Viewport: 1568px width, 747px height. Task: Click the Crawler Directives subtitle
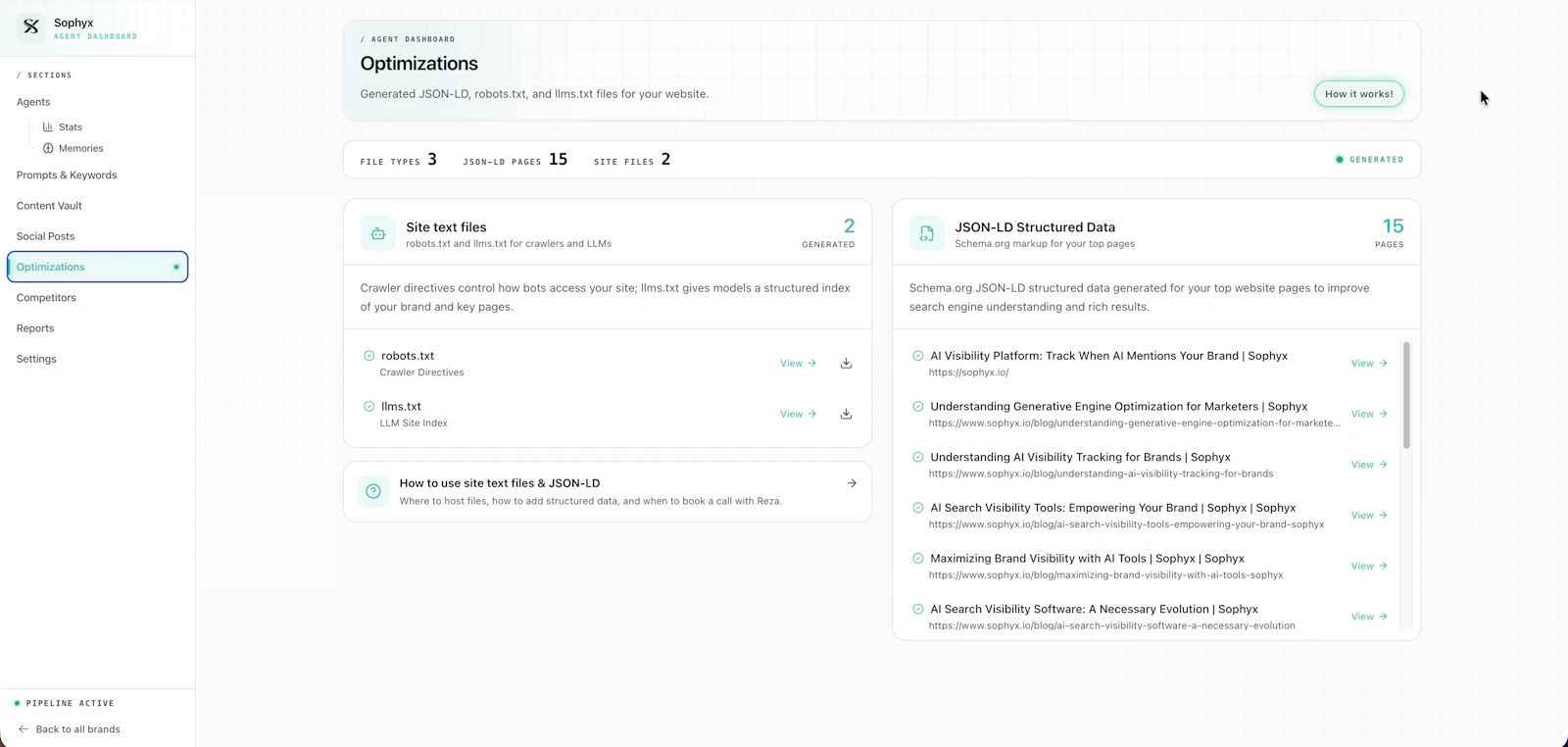tap(422, 373)
